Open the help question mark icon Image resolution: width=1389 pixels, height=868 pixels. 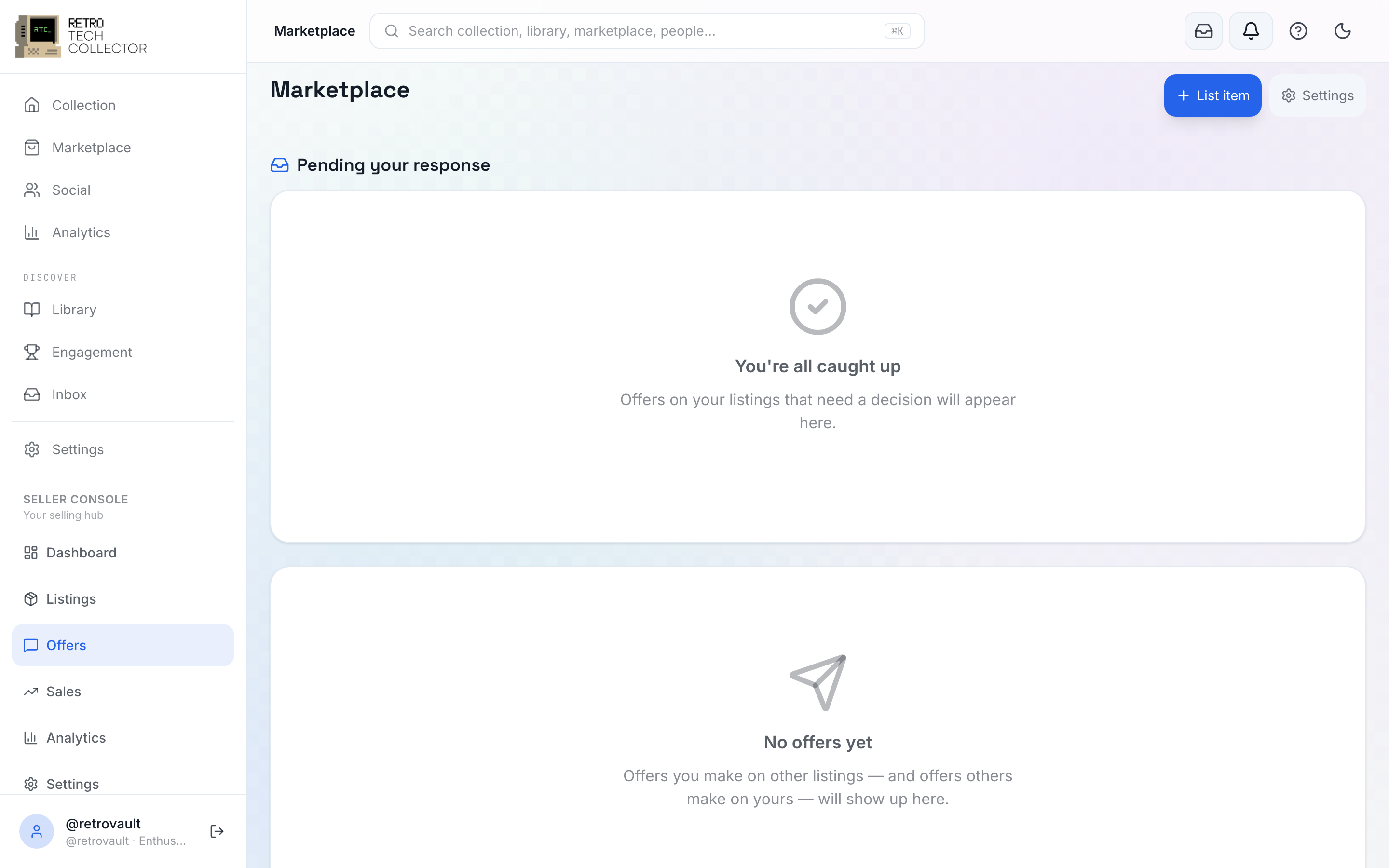[x=1298, y=31]
